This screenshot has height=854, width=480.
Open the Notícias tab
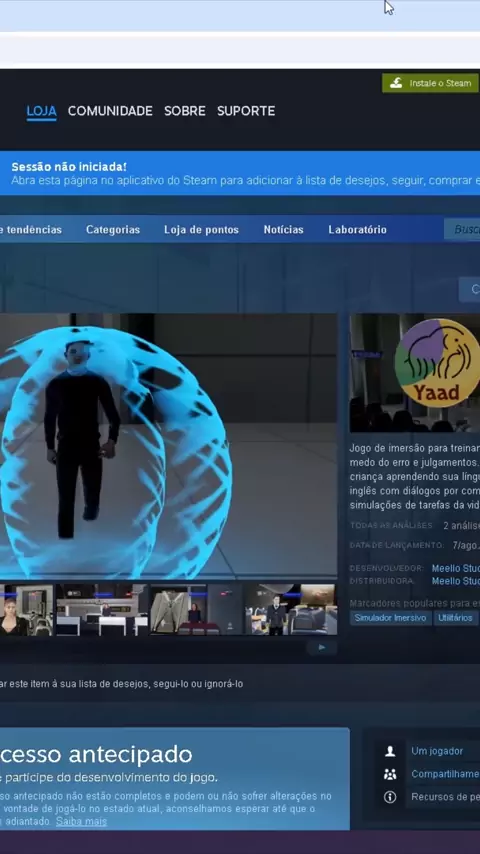283,230
